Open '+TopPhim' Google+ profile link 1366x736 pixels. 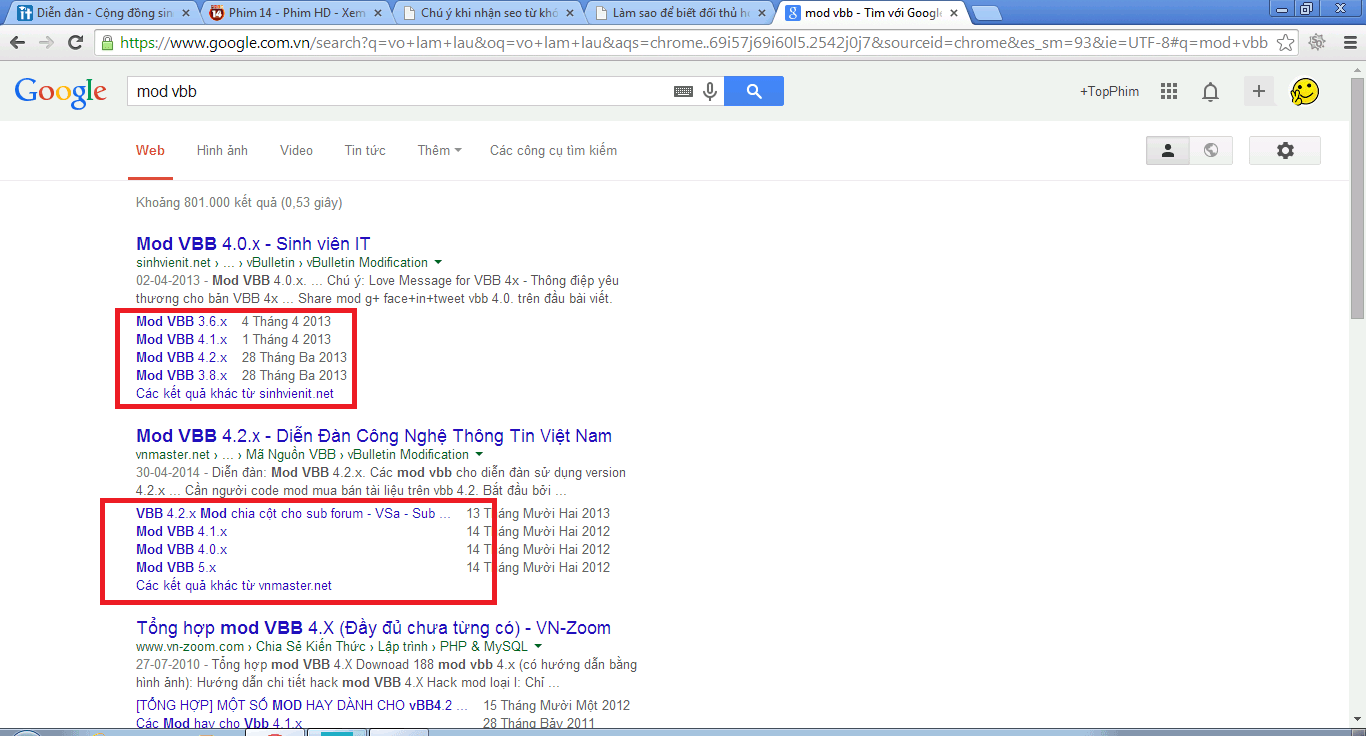click(x=1109, y=91)
